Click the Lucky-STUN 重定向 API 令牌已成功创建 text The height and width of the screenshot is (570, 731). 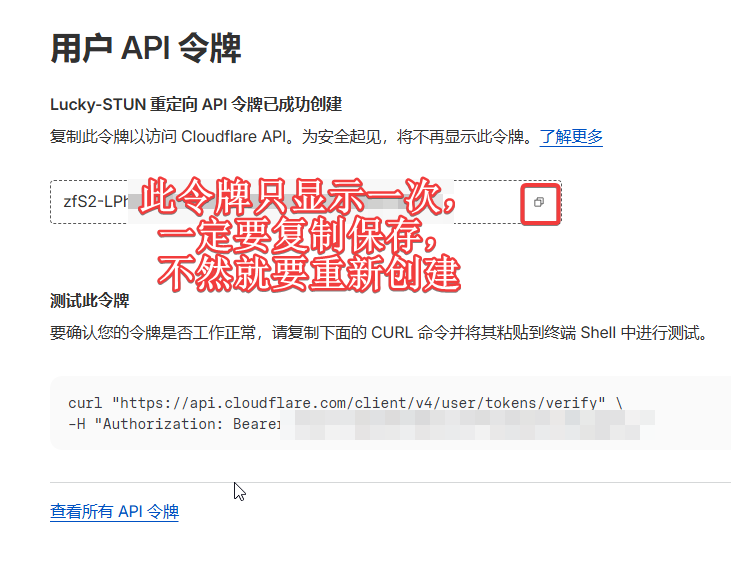(x=196, y=104)
